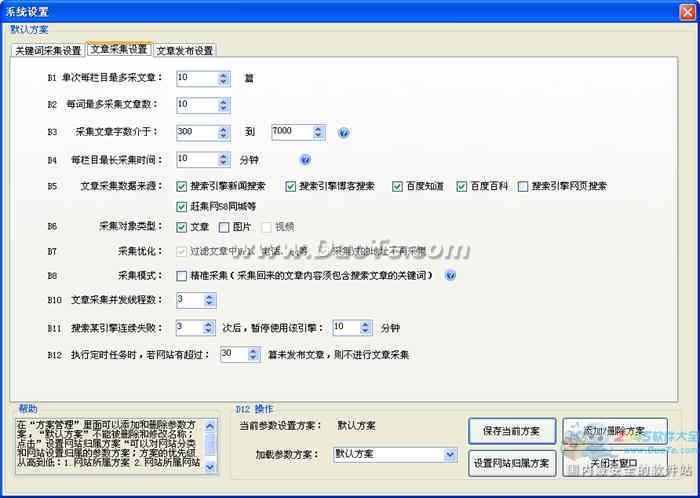The width and height of the screenshot is (700, 498).
Task: Toggle the 百度知道 data source checkbox
Action: (x=397, y=186)
